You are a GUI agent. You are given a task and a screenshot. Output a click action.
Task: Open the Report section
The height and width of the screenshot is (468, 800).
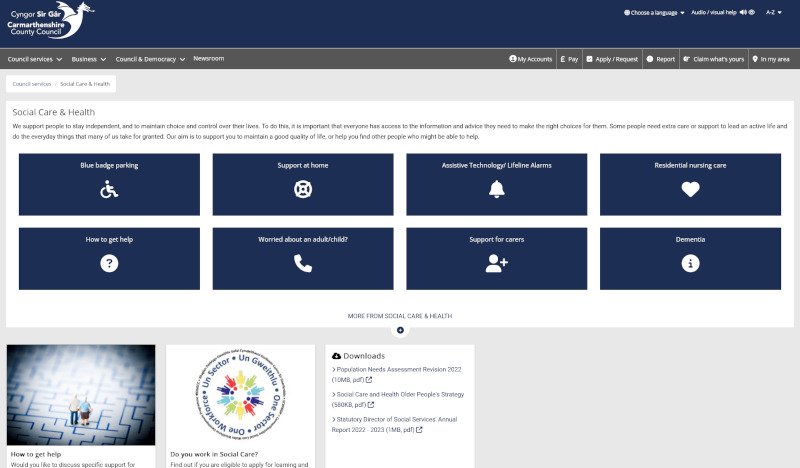tap(661, 59)
